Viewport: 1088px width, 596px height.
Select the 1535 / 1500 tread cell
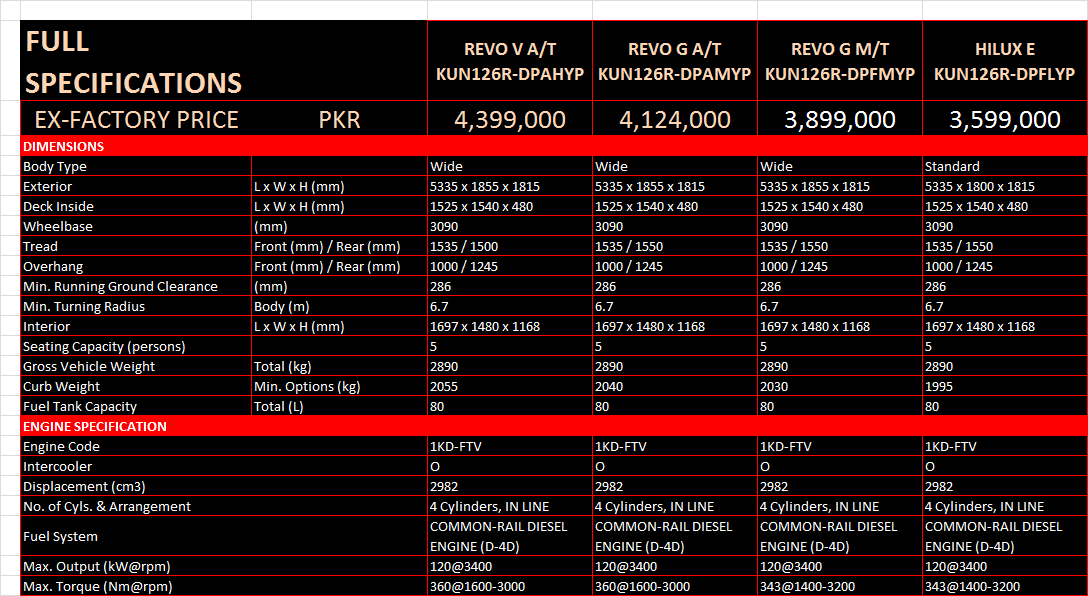click(x=510, y=246)
